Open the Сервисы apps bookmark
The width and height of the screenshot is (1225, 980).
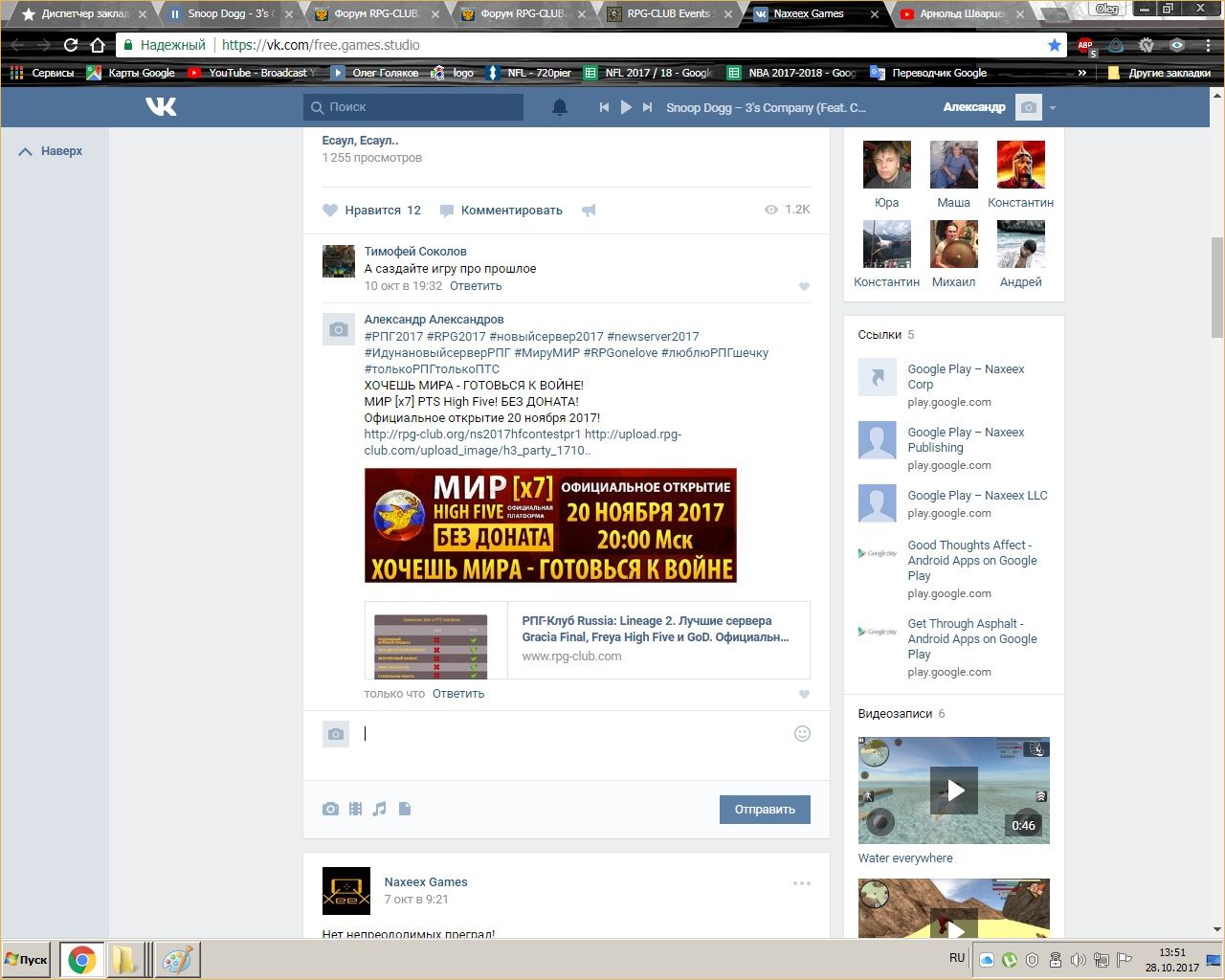click(42, 73)
